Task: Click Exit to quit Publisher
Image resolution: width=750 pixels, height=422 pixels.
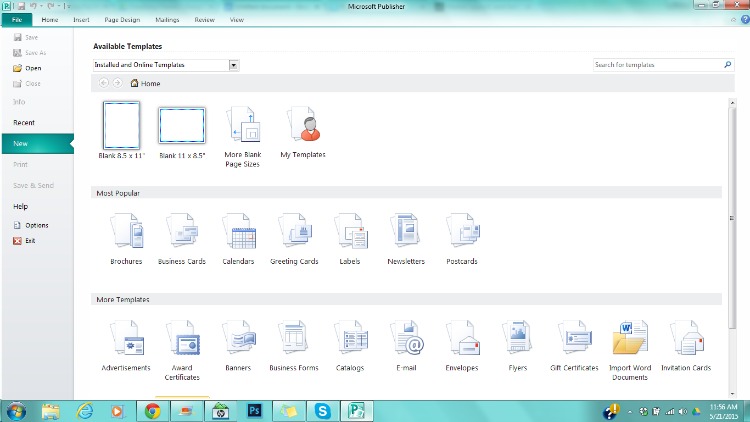Action: click(x=24, y=241)
